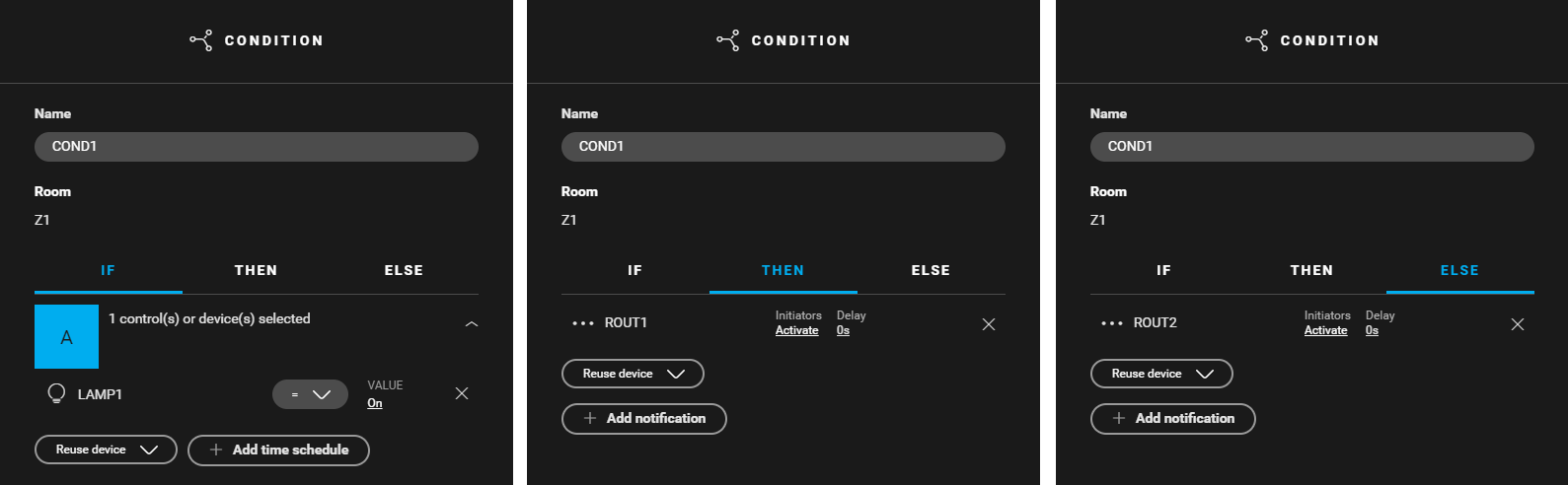Click the Activate initiator link for ROUT1
This screenshot has width=1568, height=485.
(796, 331)
